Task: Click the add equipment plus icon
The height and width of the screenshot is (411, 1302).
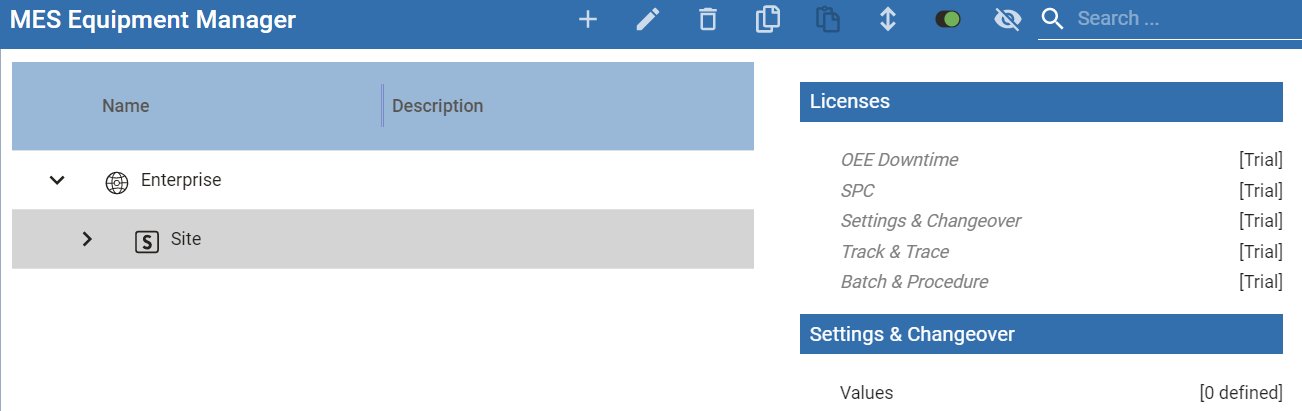Action: coord(588,19)
